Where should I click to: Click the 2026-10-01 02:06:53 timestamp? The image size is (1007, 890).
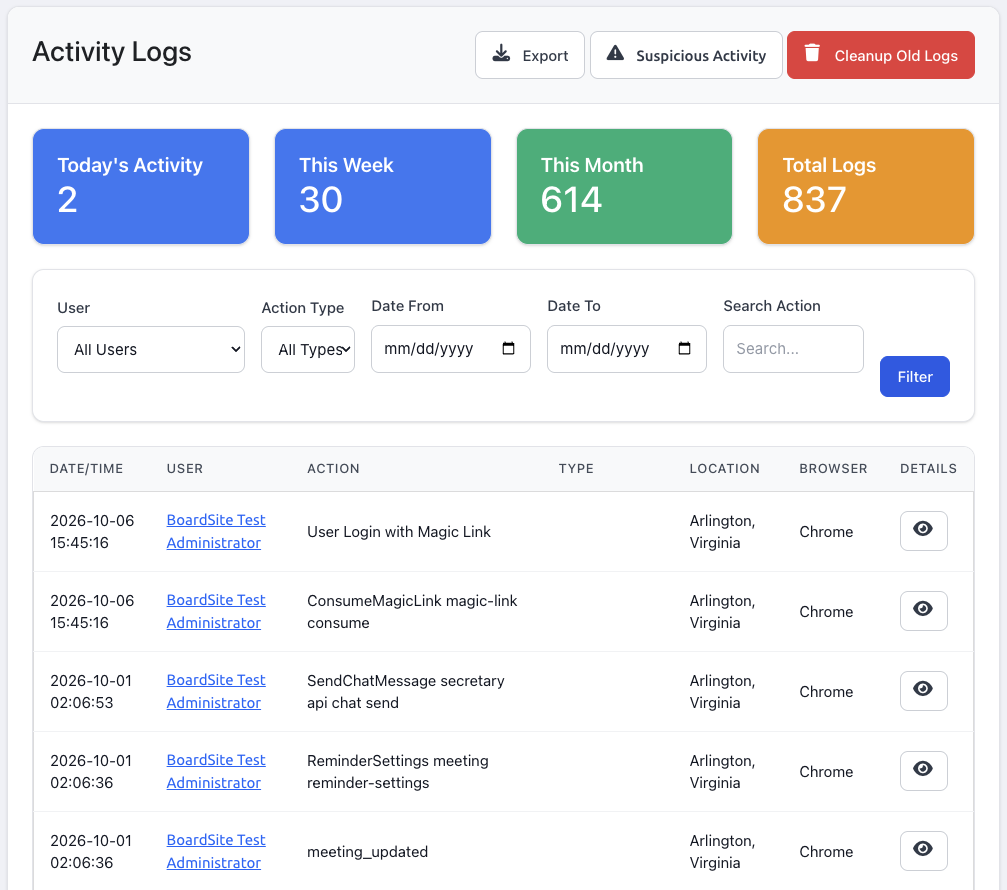pyautogui.click(x=91, y=692)
